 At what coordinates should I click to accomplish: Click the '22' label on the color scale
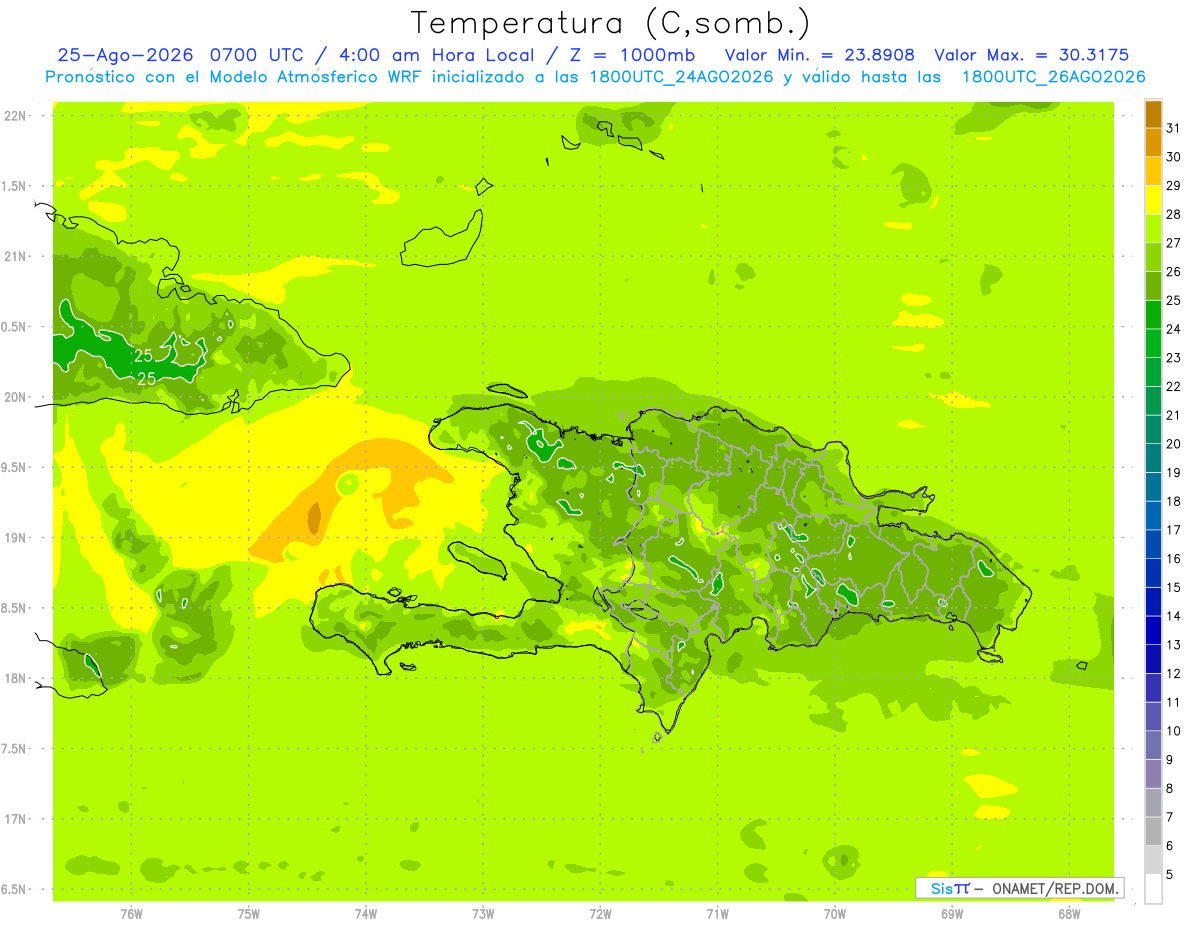point(1174,386)
